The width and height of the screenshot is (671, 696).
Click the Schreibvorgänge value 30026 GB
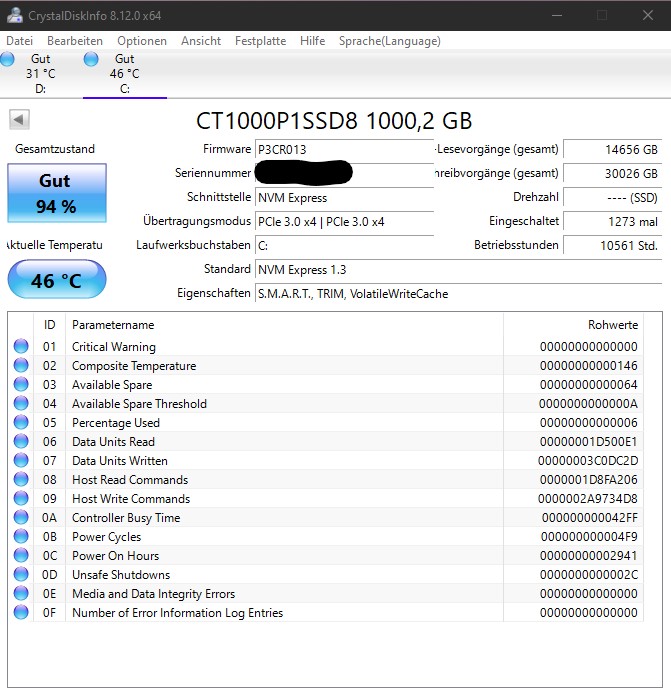612,174
